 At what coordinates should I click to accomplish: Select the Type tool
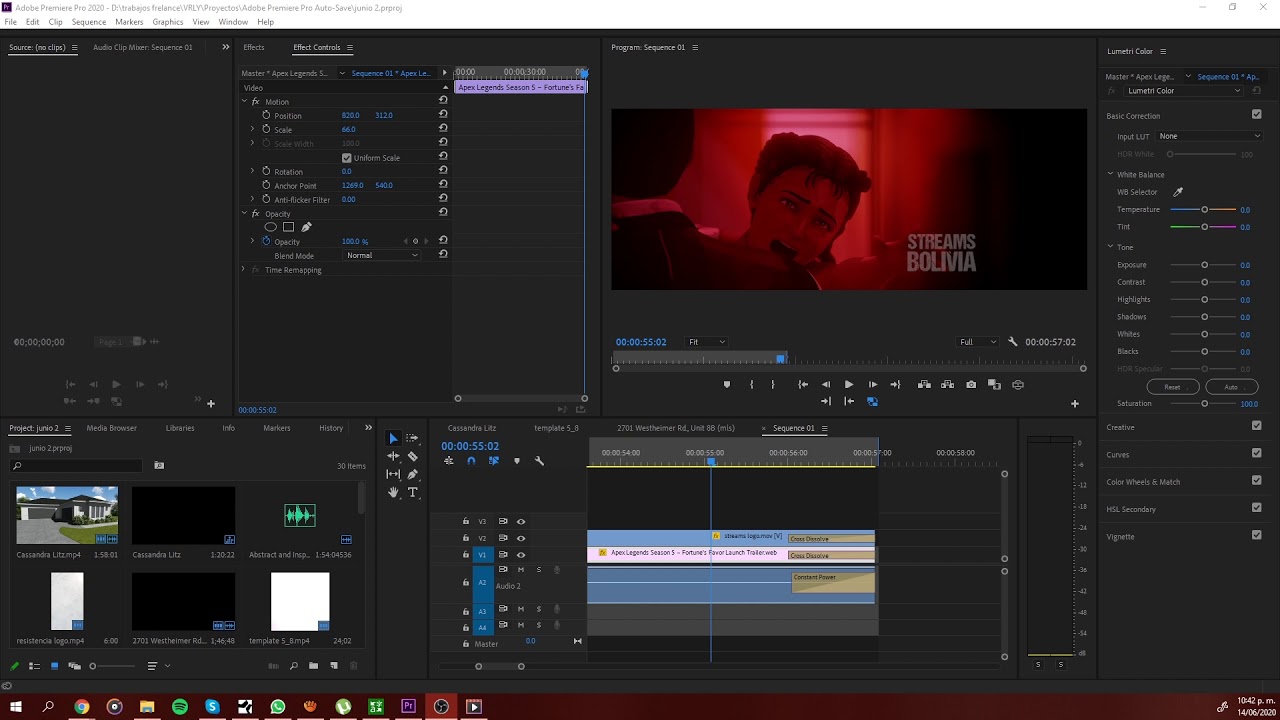[x=412, y=492]
